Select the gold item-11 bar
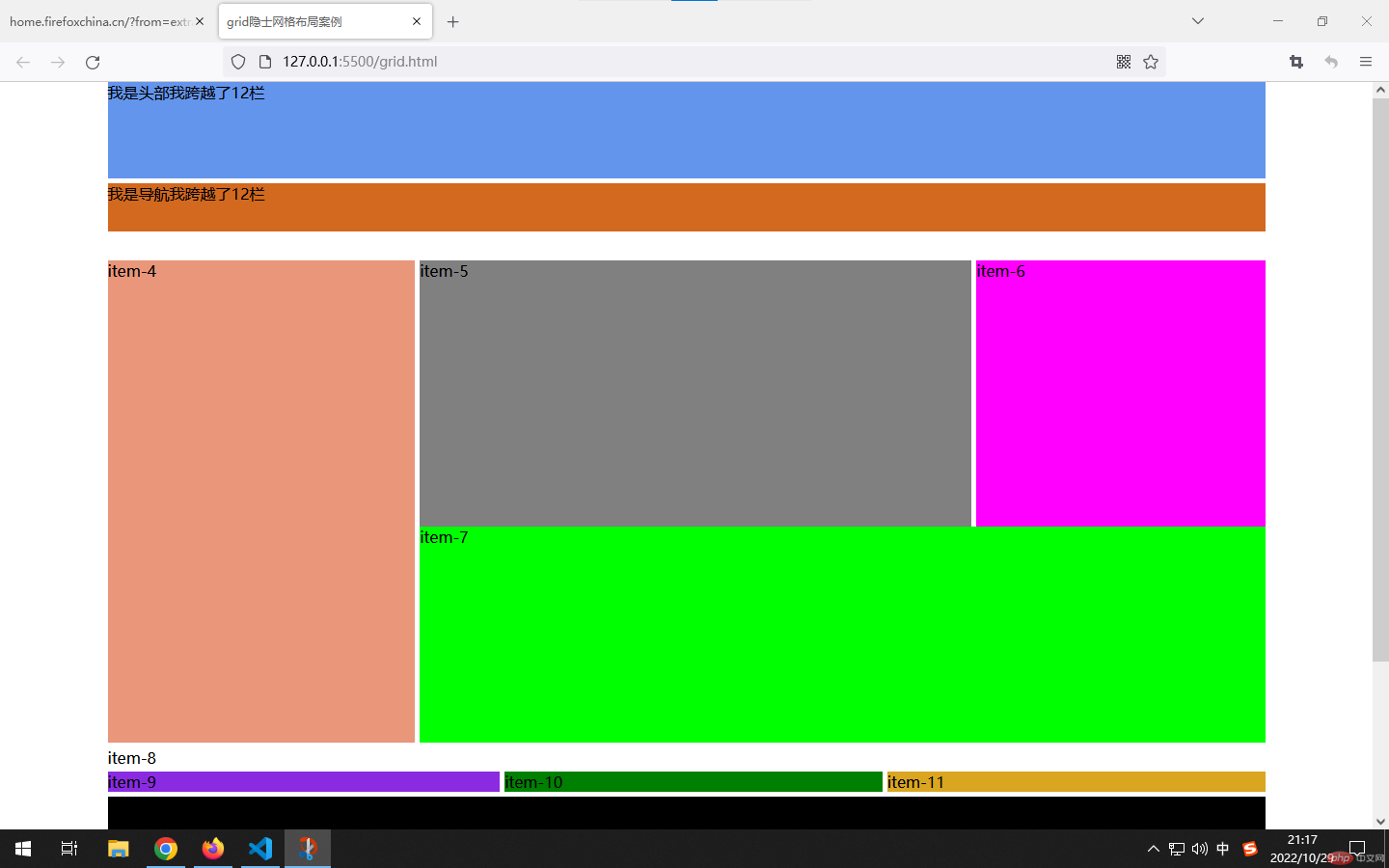The width and height of the screenshot is (1389, 868). (x=1076, y=782)
